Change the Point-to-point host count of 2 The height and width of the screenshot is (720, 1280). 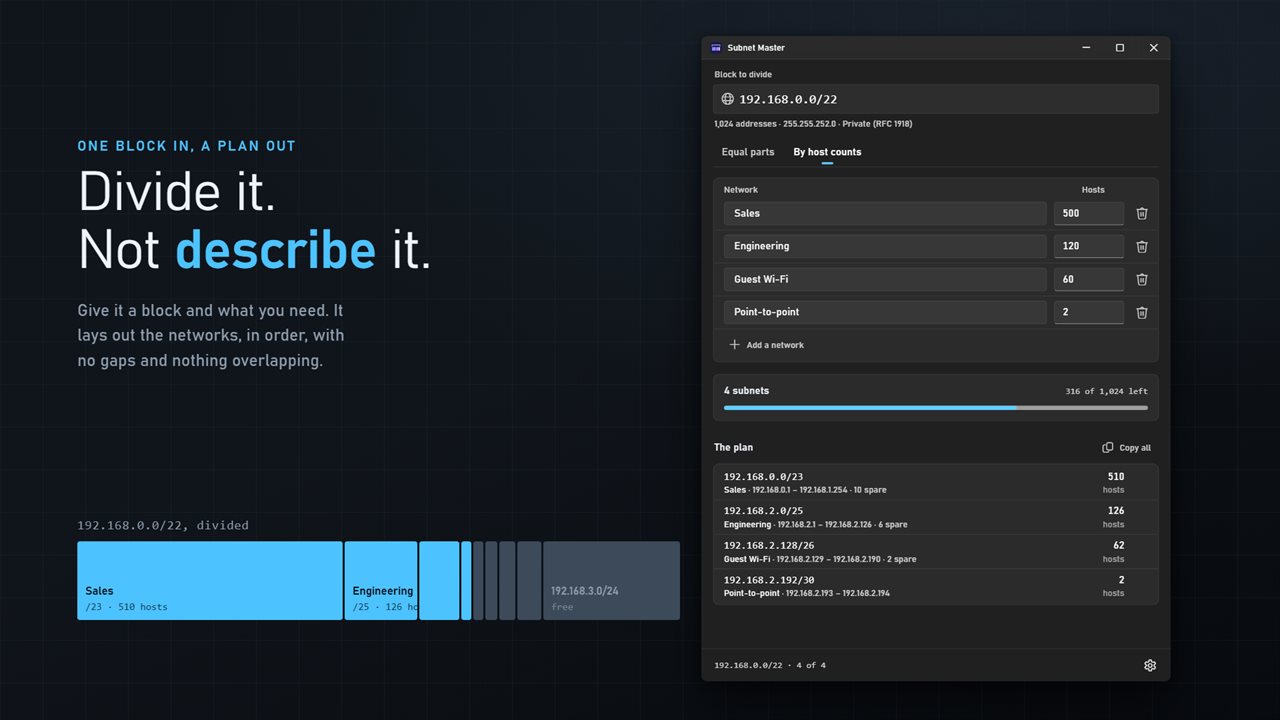click(1089, 312)
